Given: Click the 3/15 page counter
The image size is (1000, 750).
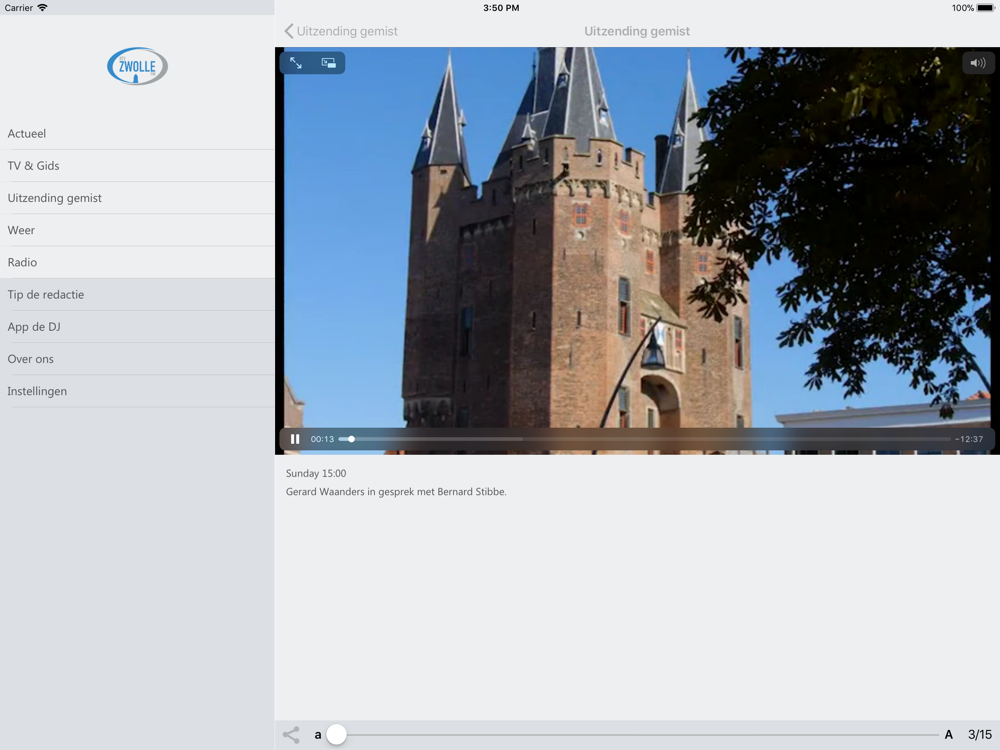Looking at the screenshot, I should (980, 735).
